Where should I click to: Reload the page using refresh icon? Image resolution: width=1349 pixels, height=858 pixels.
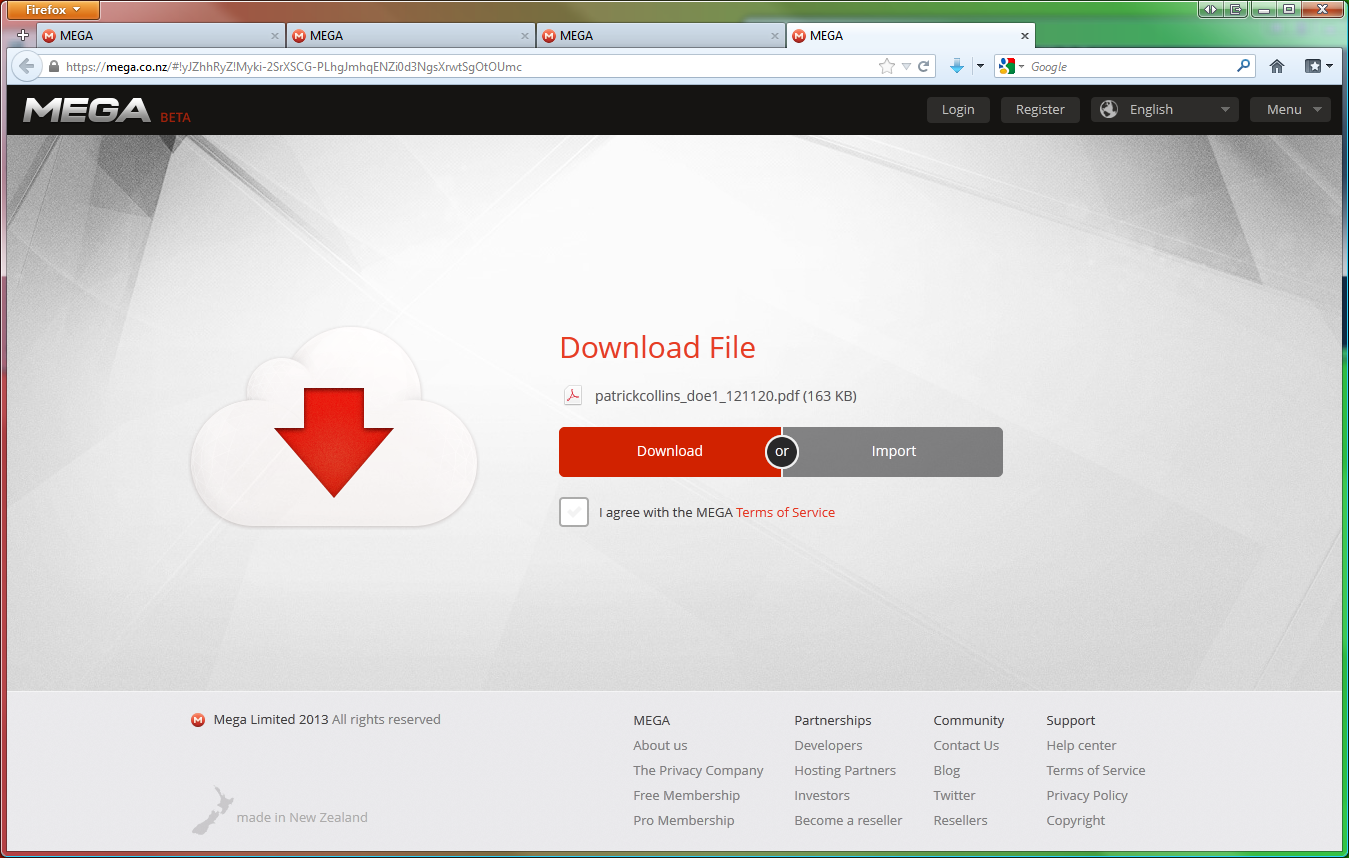[924, 67]
